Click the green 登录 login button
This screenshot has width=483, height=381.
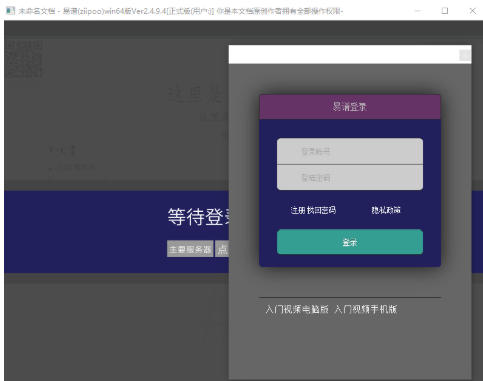coord(350,242)
